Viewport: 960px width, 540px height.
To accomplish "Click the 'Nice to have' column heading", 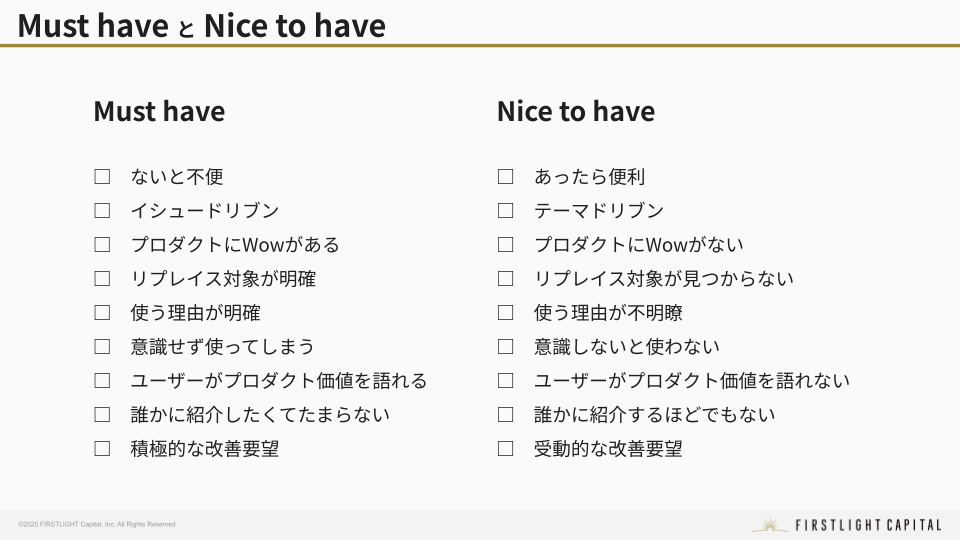I will [x=576, y=111].
